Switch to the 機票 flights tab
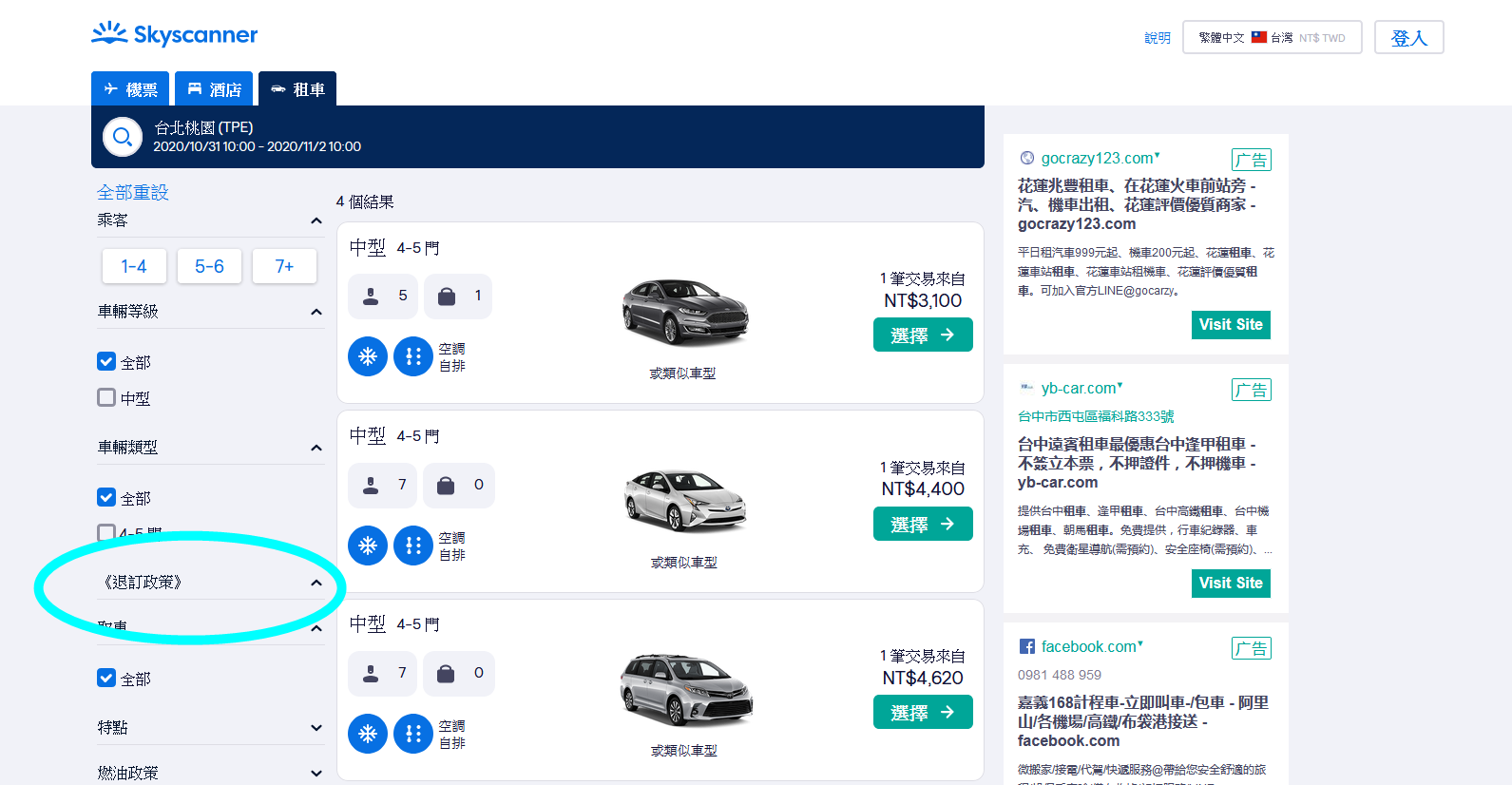The height and width of the screenshot is (785, 1512). point(130,88)
